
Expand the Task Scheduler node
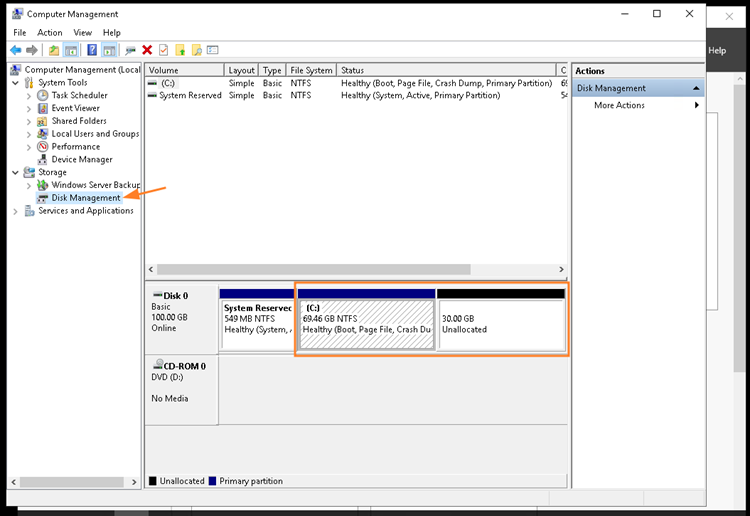(x=29, y=96)
